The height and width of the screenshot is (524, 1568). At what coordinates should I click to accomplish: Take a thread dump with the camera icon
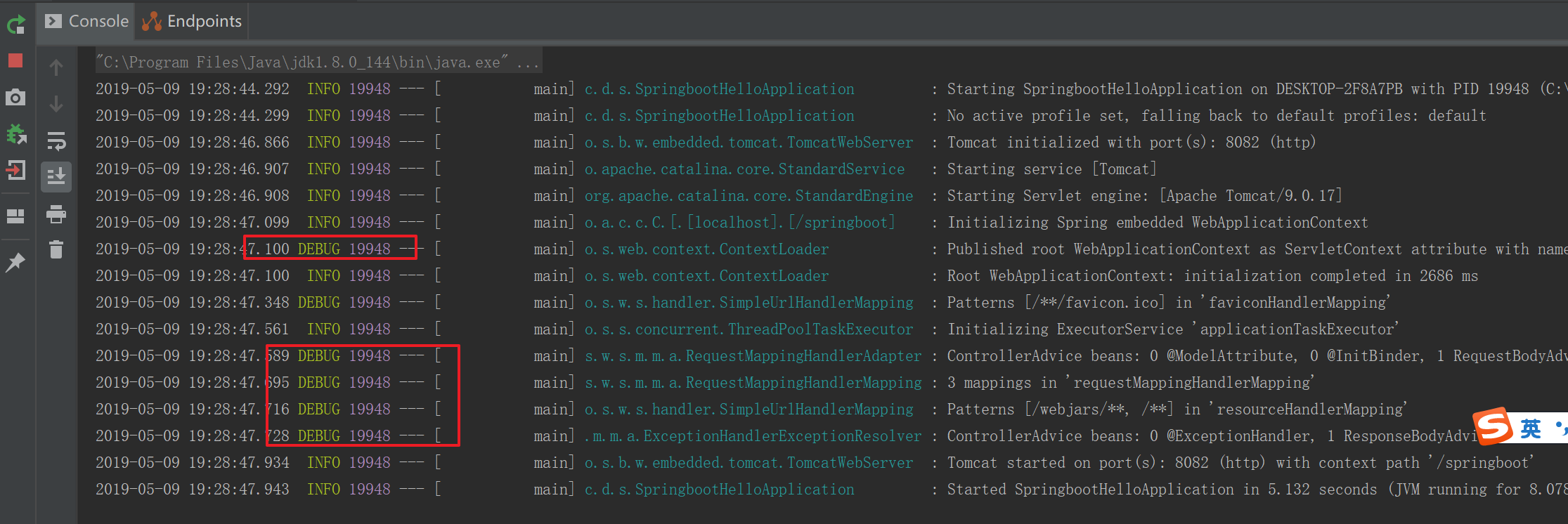pyautogui.click(x=15, y=97)
